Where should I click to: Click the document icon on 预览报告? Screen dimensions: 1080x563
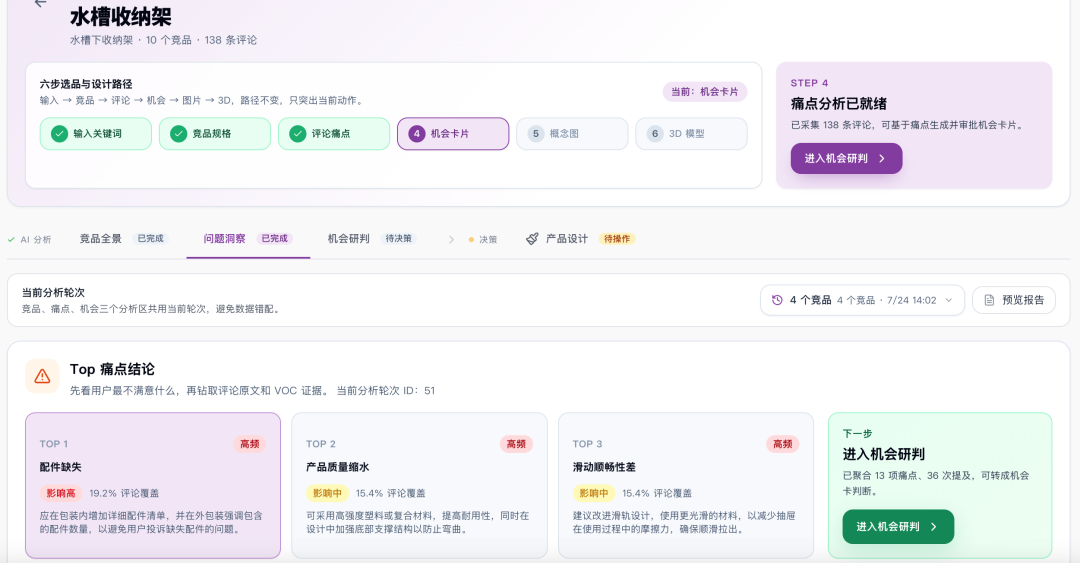989,300
